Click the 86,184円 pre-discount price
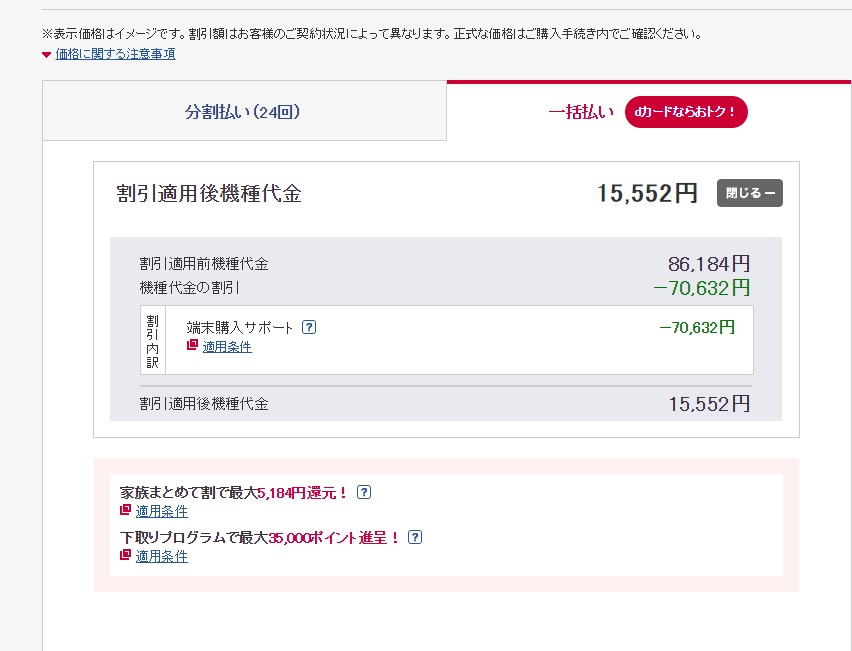 click(x=708, y=264)
